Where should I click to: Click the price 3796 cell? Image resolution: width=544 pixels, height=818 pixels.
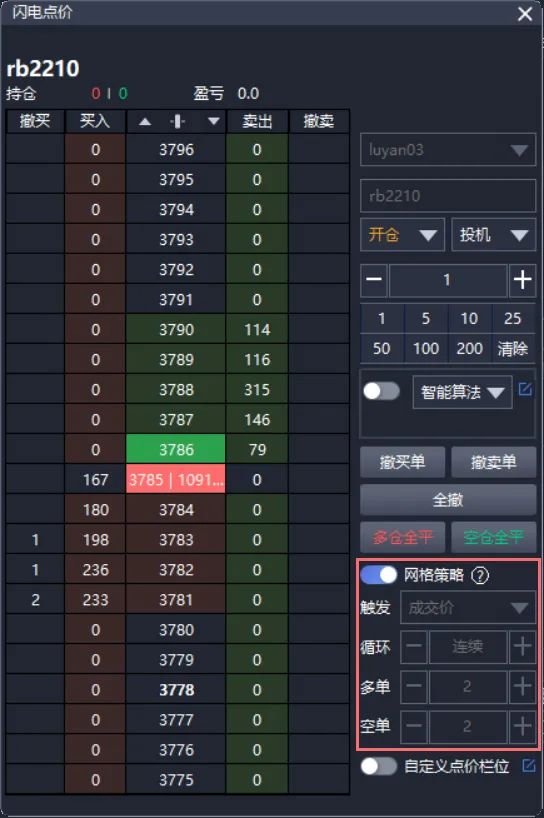[x=176, y=150]
